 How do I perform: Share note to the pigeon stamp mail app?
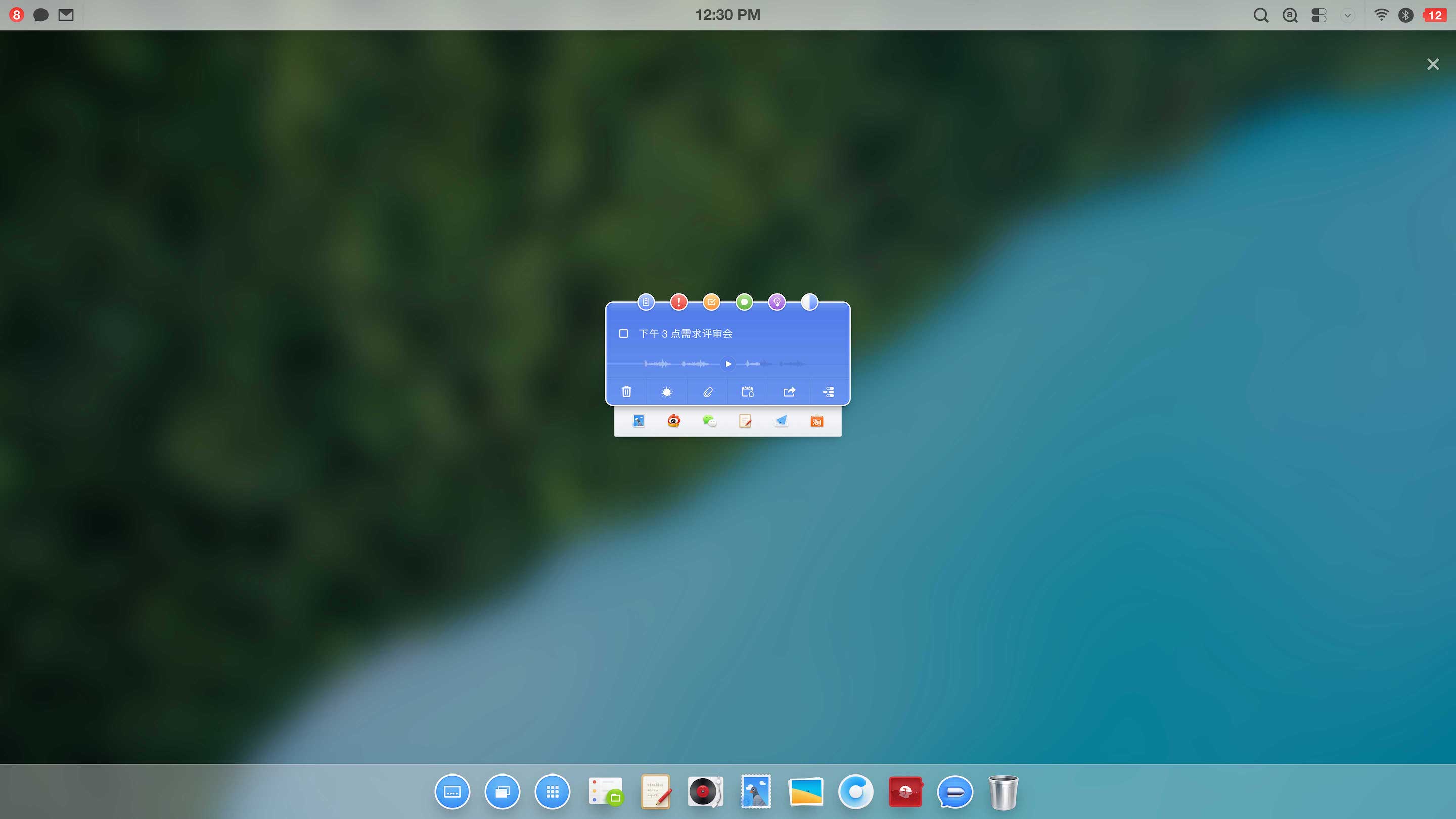point(639,421)
